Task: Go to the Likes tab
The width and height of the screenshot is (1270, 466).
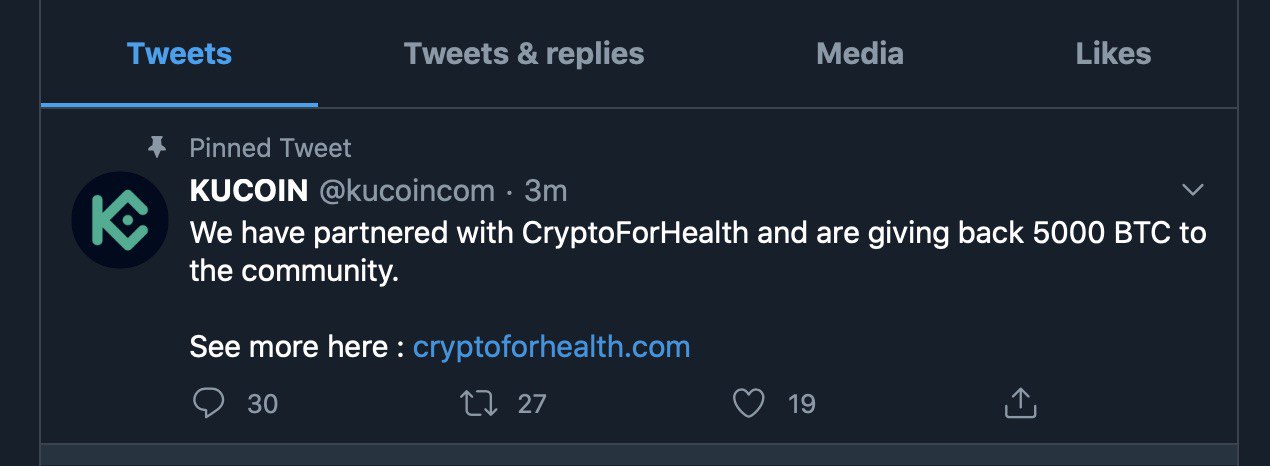Action: (1113, 53)
